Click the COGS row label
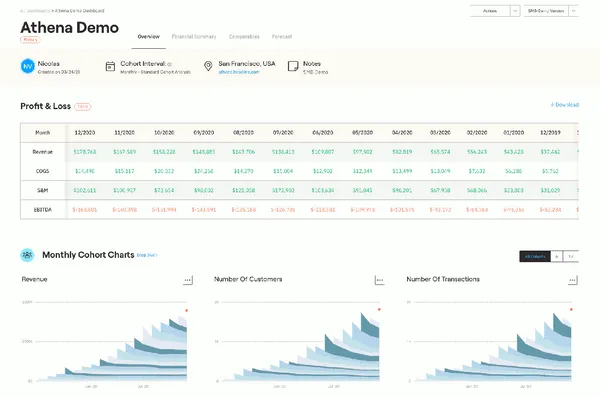600x397 pixels. (42, 171)
